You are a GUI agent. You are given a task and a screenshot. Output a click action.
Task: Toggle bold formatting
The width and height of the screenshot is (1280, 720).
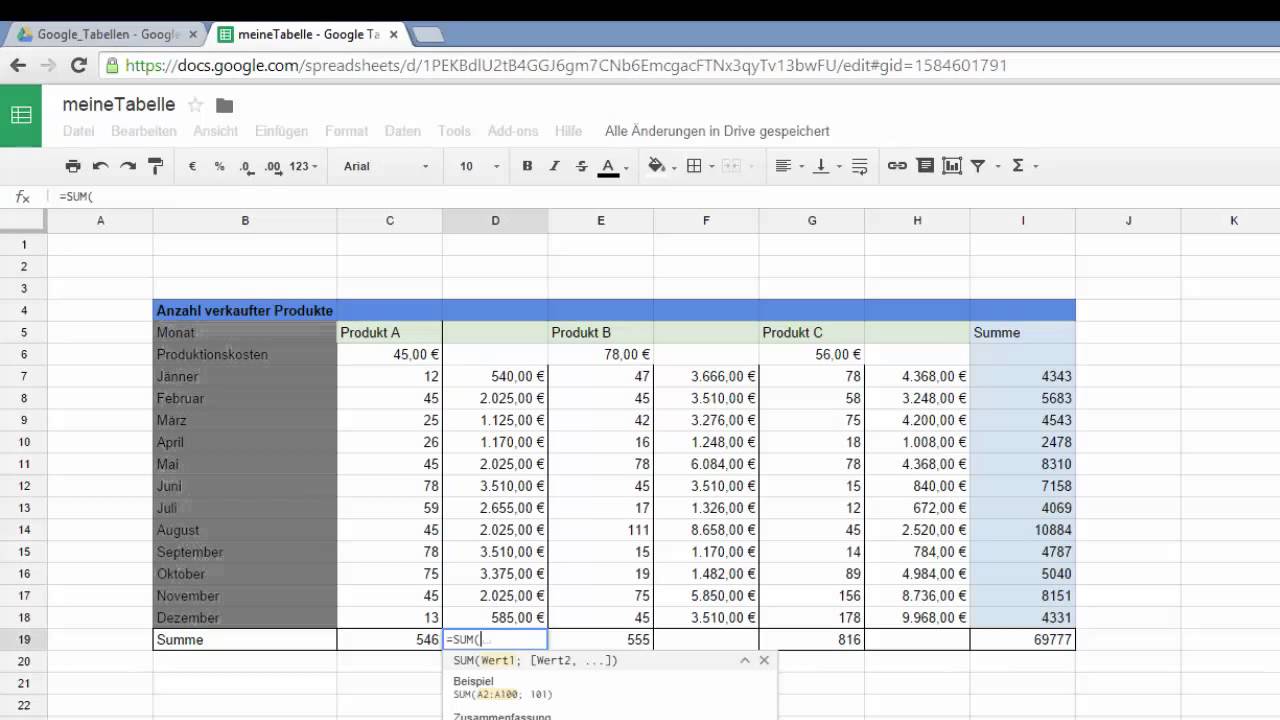coord(527,166)
